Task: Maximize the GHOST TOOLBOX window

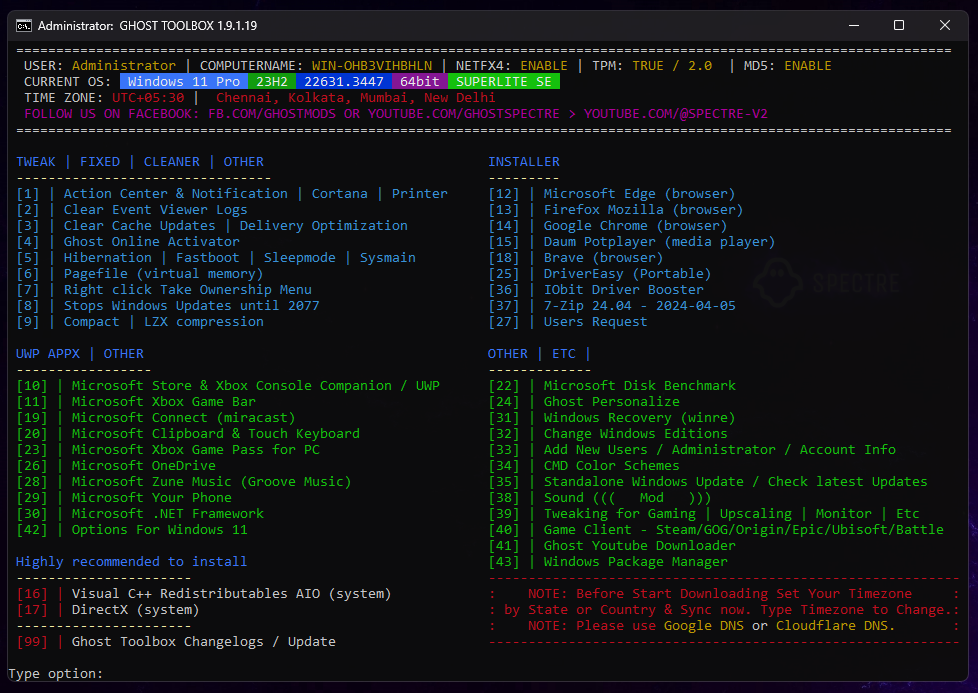Action: (x=899, y=26)
